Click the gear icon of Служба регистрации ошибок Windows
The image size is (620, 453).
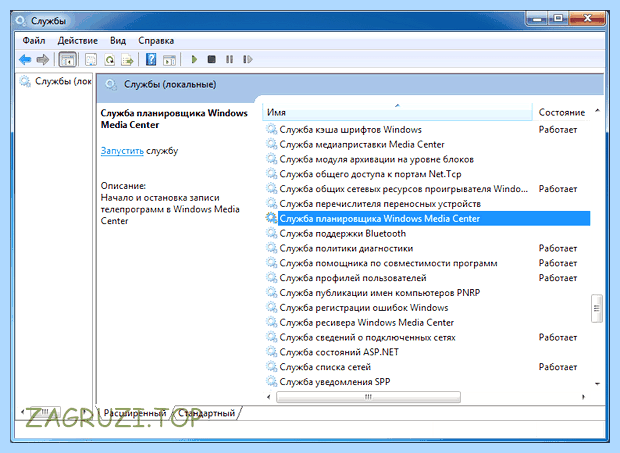(271, 308)
